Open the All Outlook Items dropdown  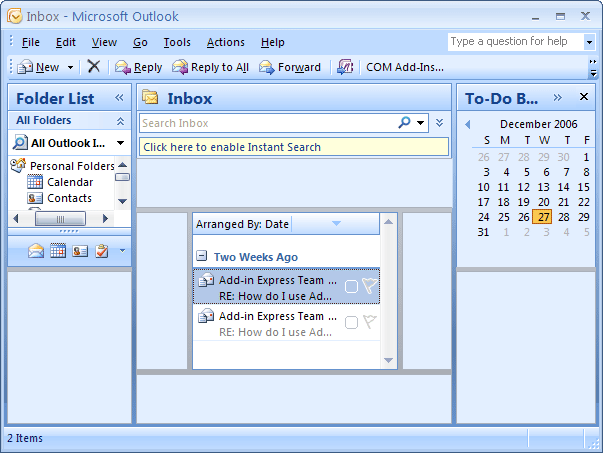click(120, 143)
